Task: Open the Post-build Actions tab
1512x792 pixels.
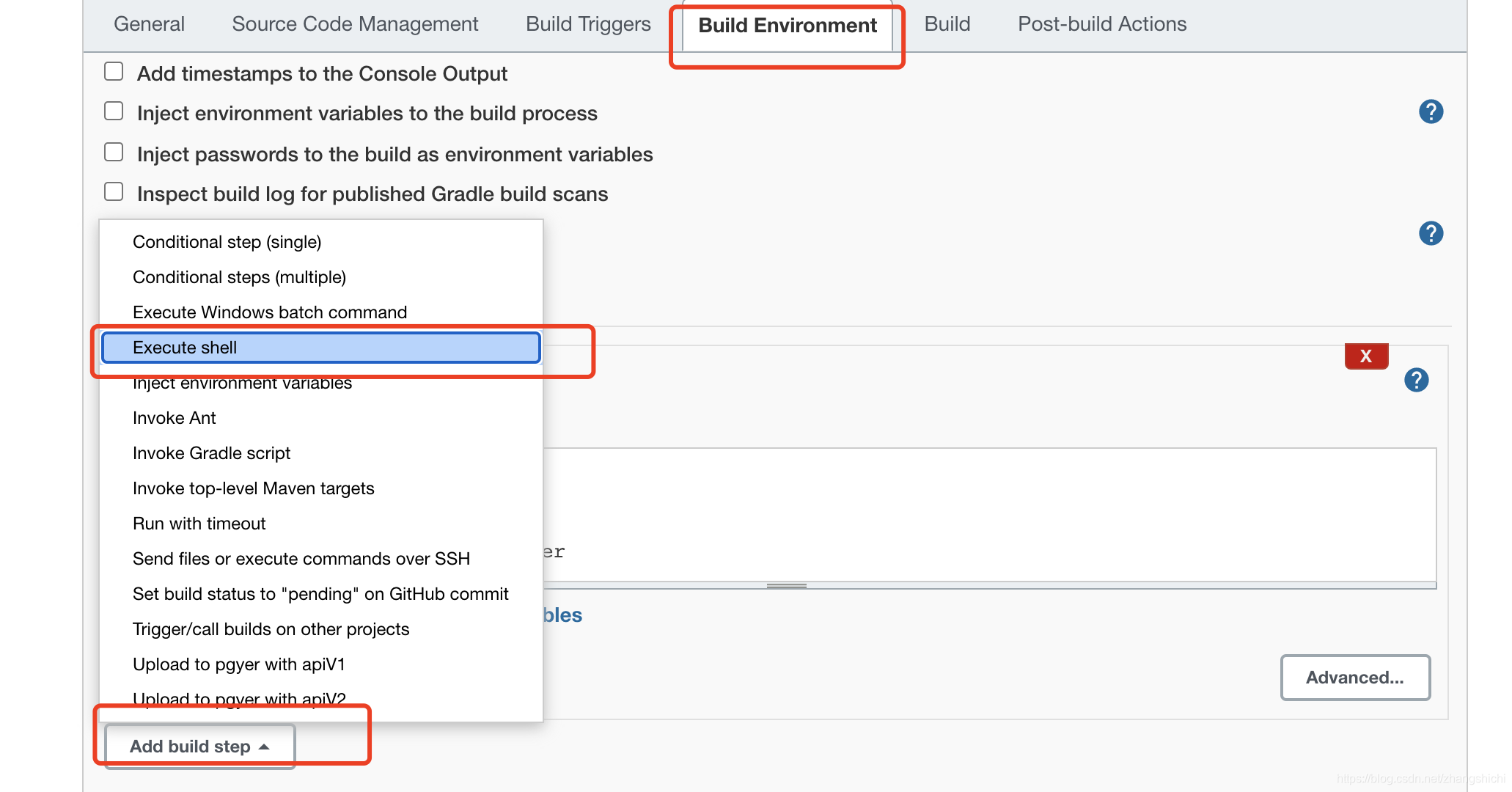Action: click(x=1101, y=24)
